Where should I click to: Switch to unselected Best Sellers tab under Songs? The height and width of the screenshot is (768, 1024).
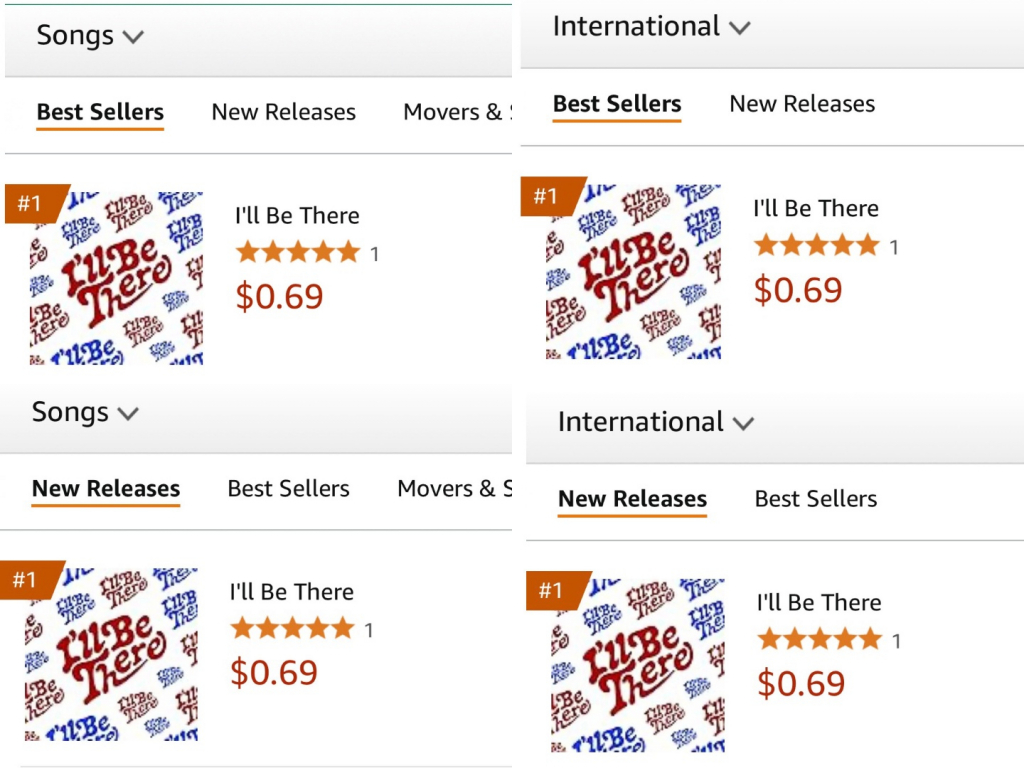pyautogui.click(x=288, y=489)
